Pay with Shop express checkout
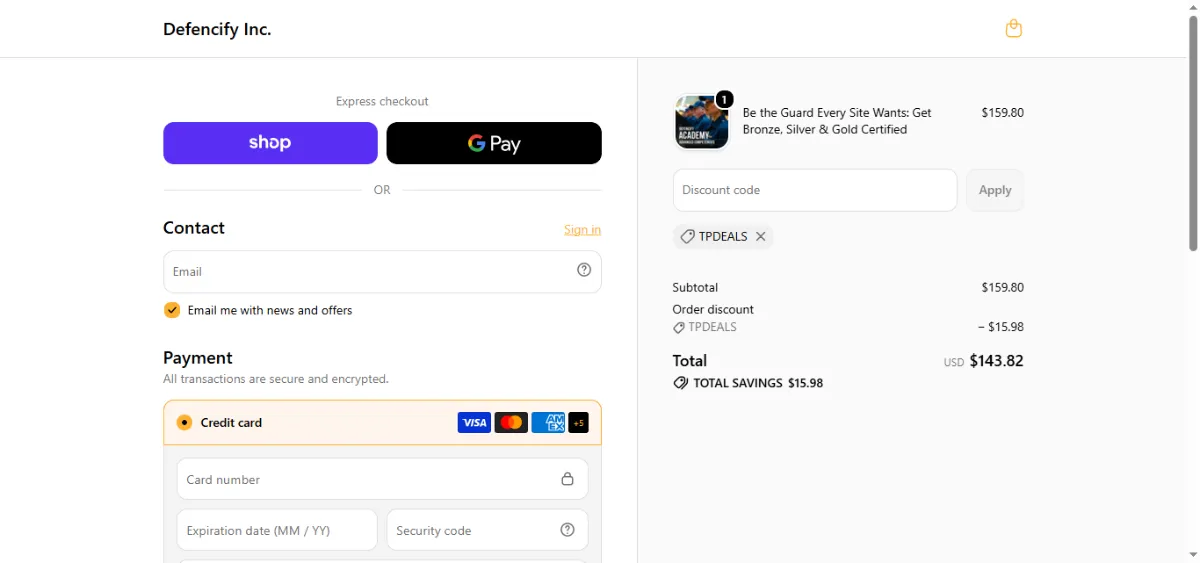This screenshot has width=1200, height=563. tap(270, 143)
